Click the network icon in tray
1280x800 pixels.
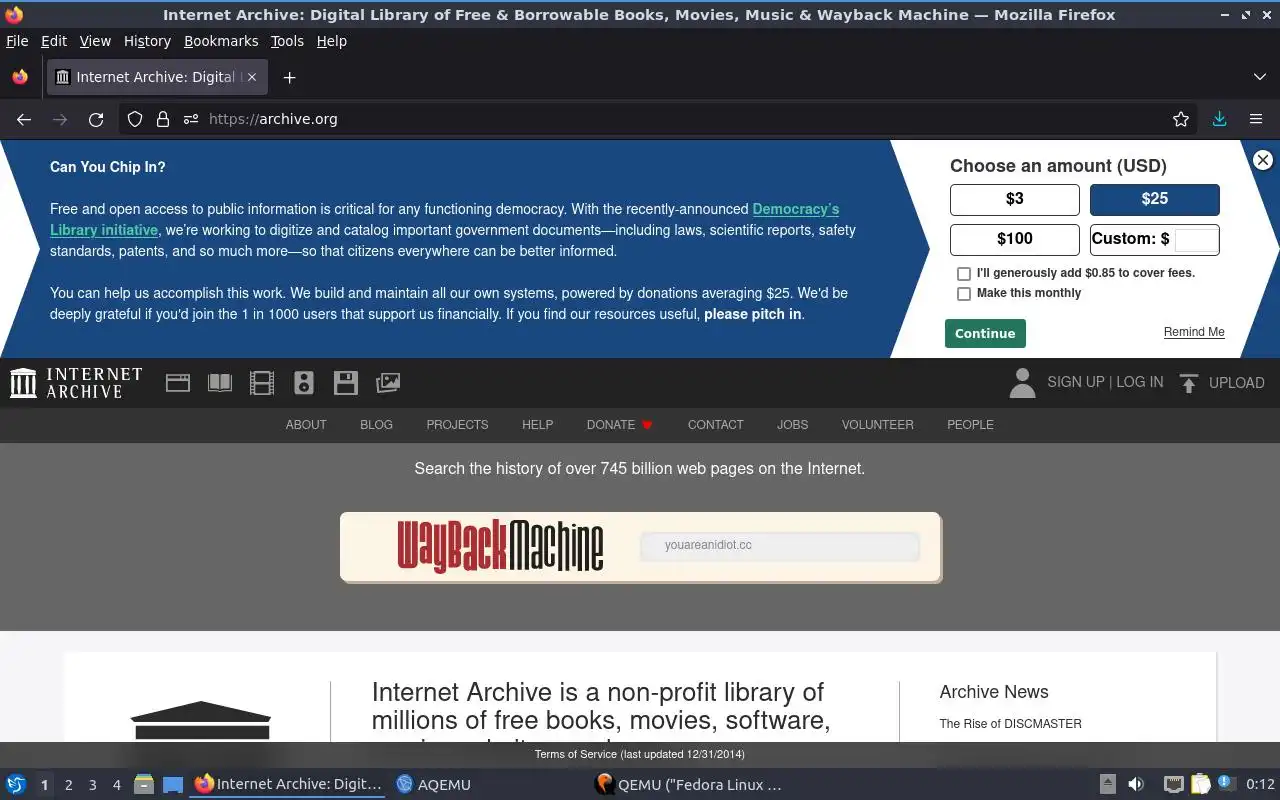[x=1173, y=785]
